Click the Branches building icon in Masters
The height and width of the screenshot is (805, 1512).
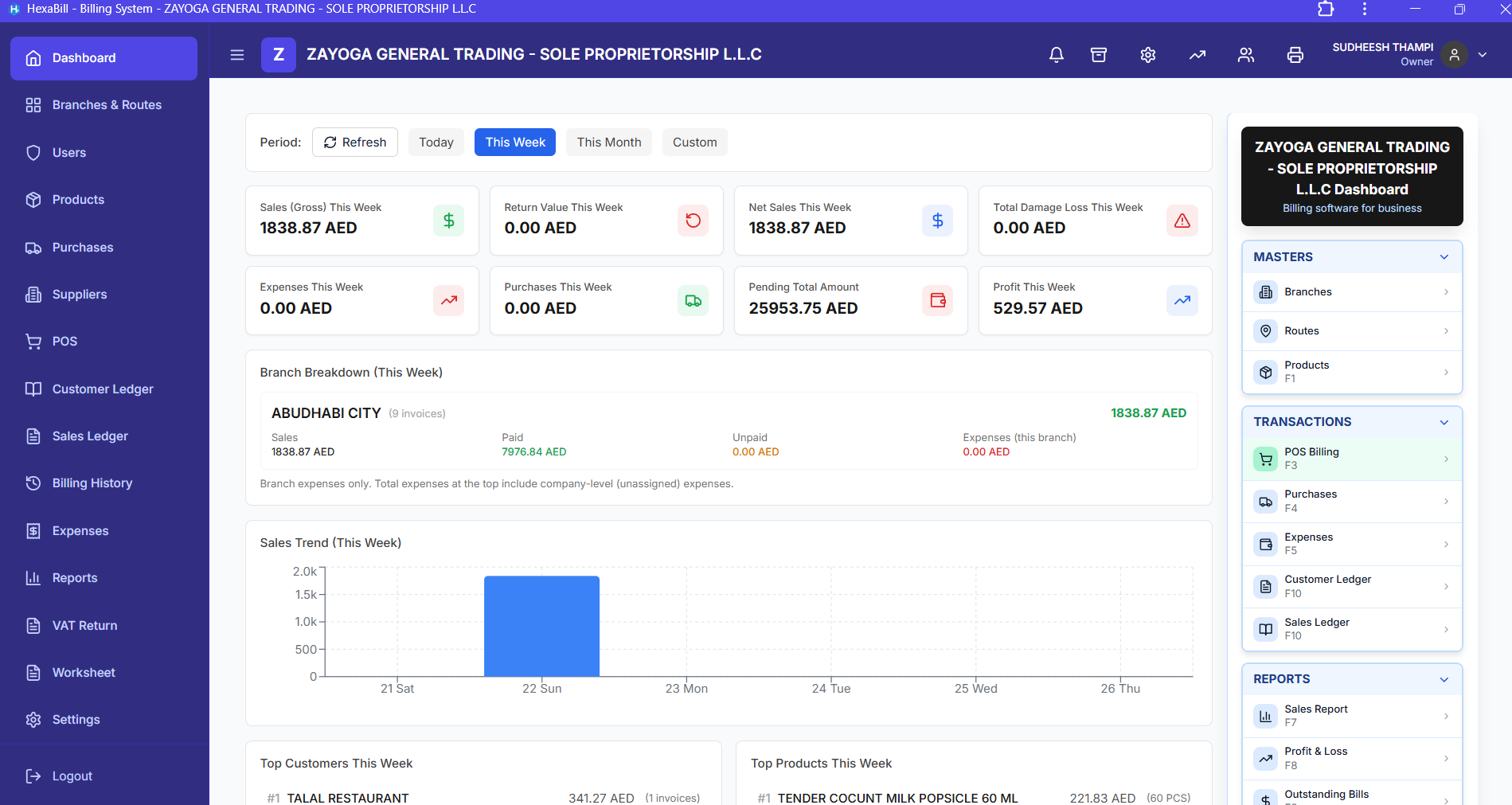point(1265,292)
